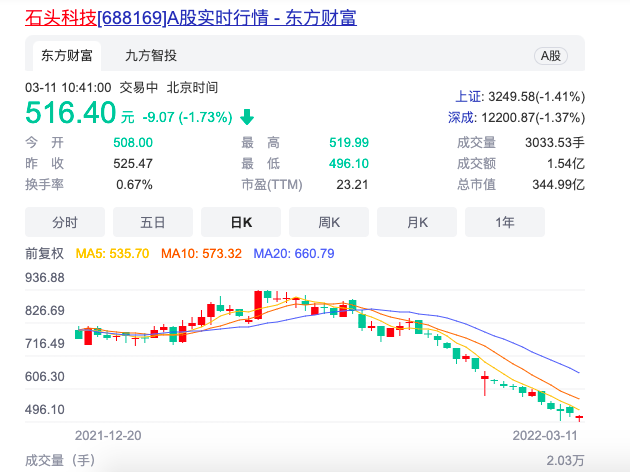This screenshot has height=472, width=630.
Task: Click the tall red candlestick at chart peak
Action: (258, 304)
